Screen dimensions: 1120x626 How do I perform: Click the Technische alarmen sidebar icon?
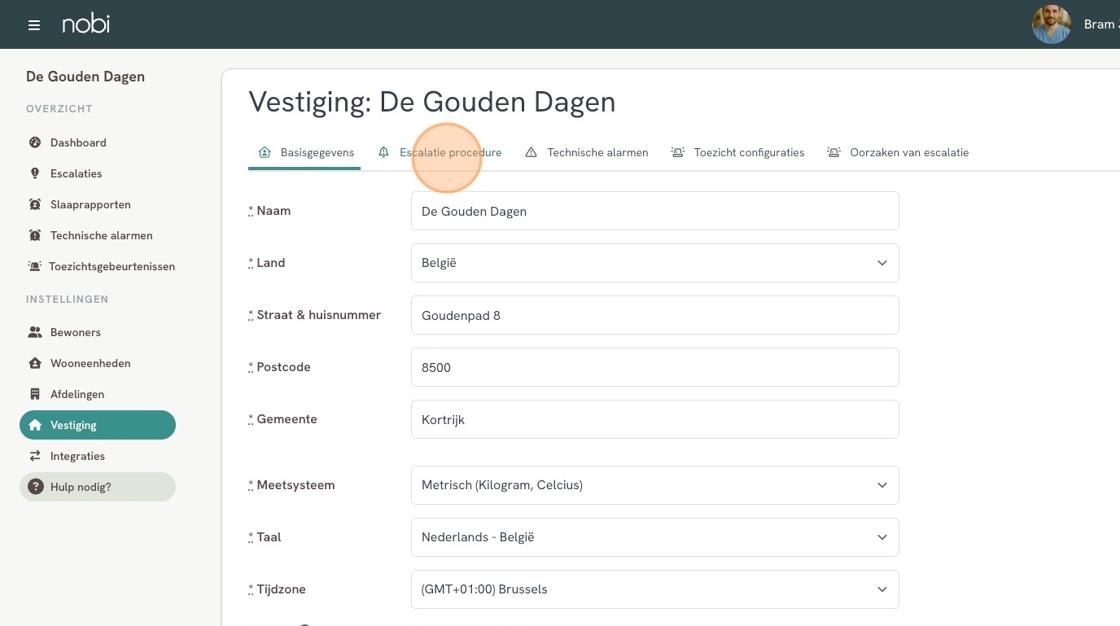(35, 236)
